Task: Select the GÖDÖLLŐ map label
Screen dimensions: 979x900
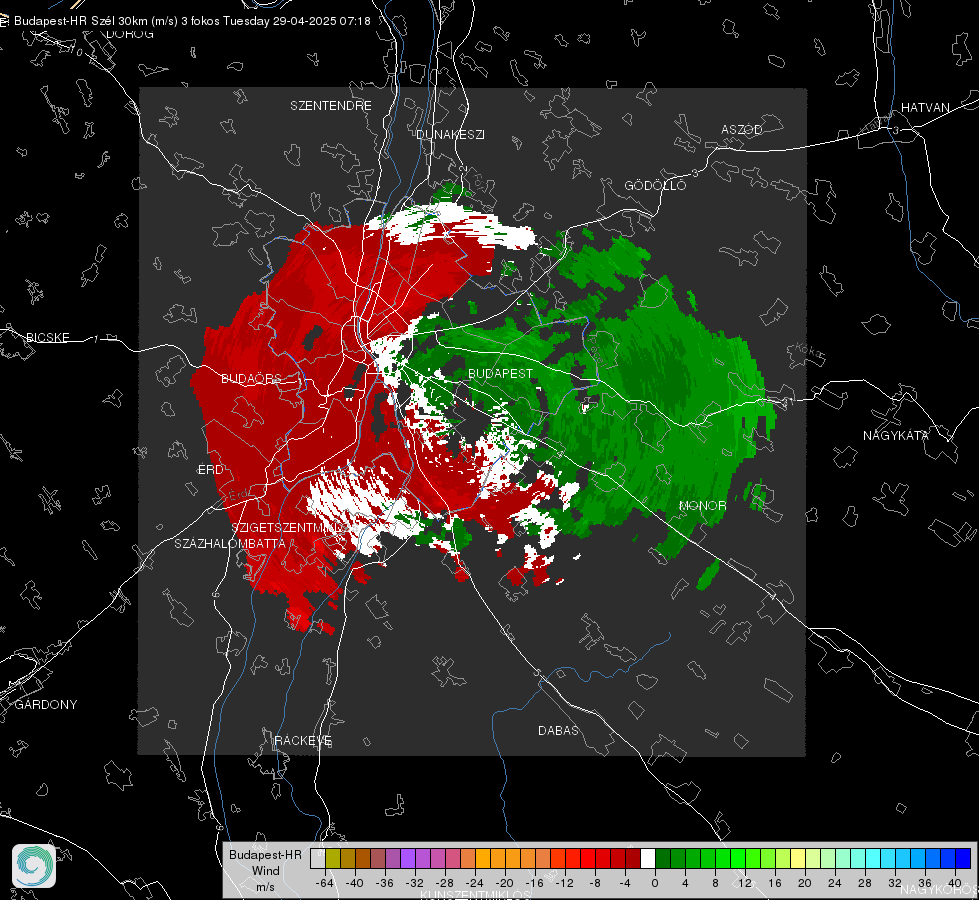Action: (x=655, y=185)
